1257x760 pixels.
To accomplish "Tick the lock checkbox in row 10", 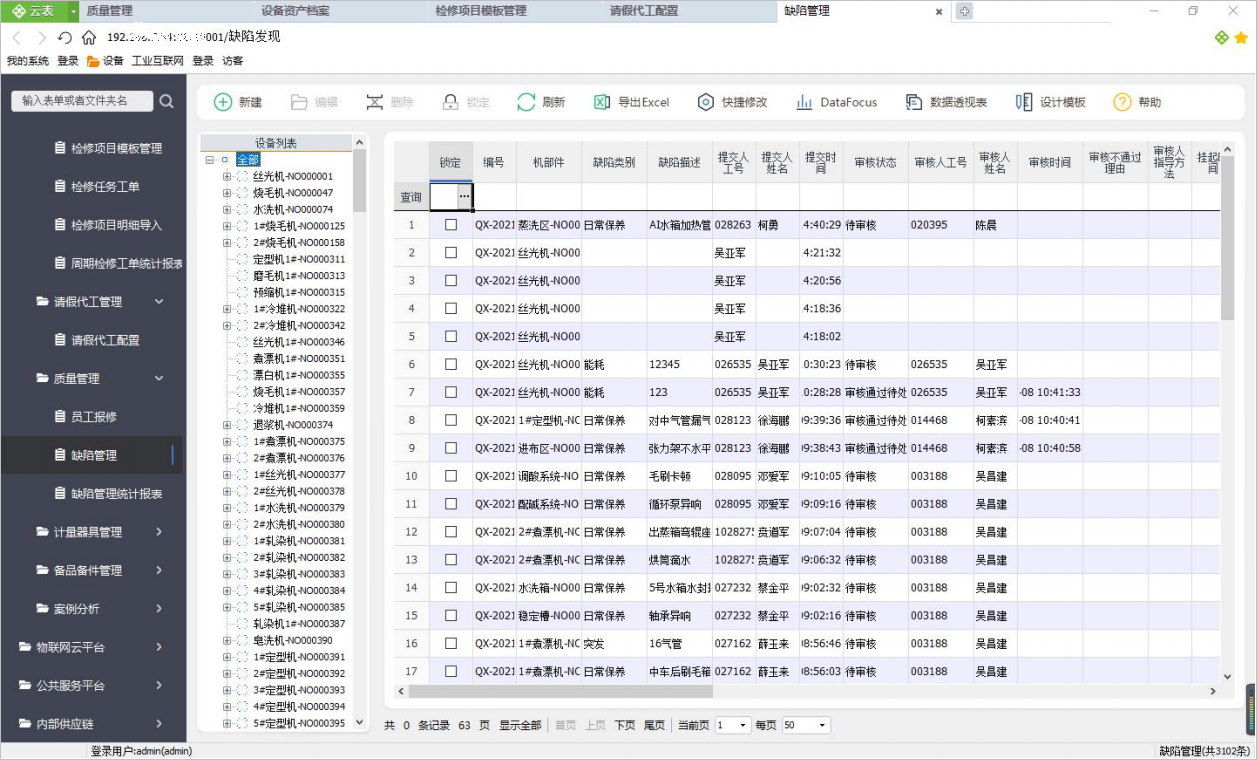I will [x=451, y=476].
